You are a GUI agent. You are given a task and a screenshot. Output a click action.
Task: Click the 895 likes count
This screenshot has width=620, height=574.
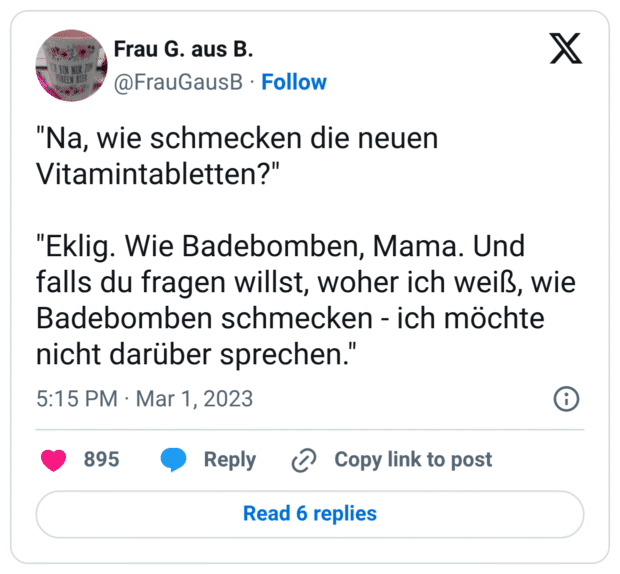pyautogui.click(x=101, y=460)
